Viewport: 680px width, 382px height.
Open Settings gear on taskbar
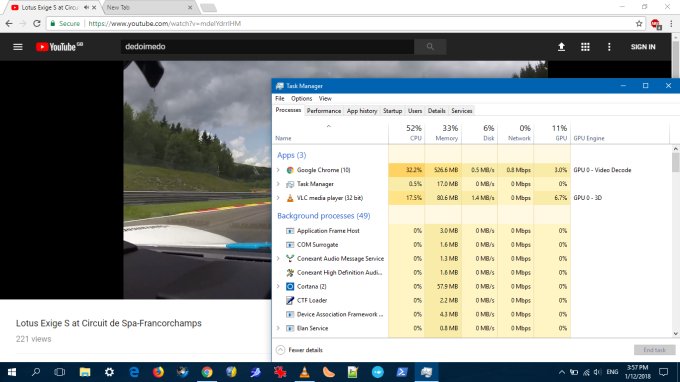tap(109, 372)
